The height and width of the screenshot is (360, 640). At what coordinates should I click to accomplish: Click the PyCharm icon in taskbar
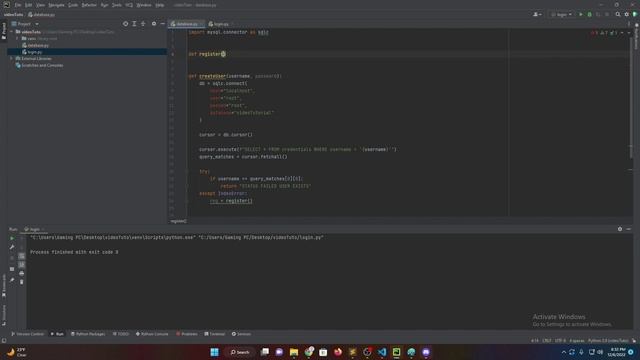[396, 352]
